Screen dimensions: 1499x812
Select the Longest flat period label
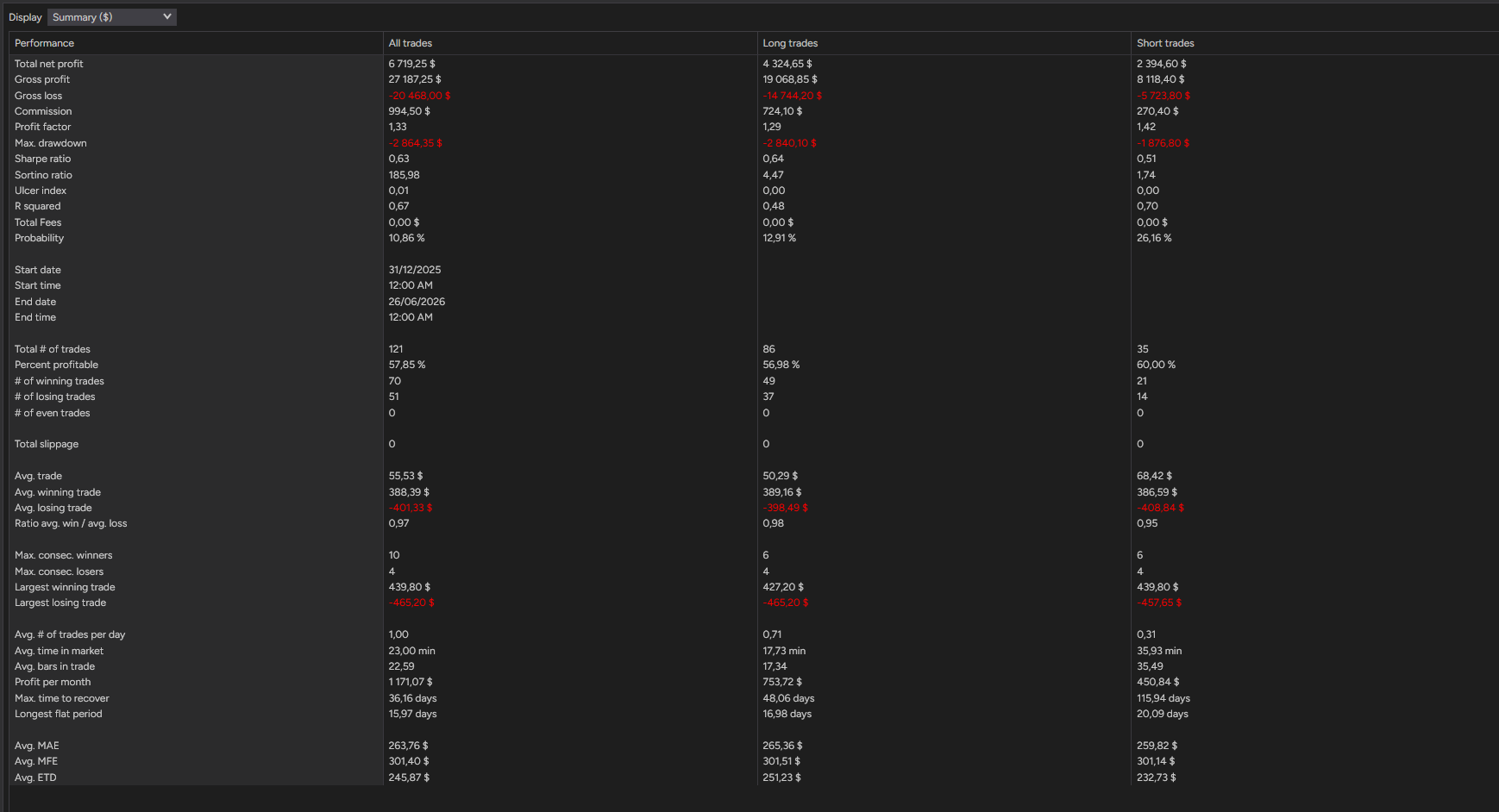coord(59,714)
